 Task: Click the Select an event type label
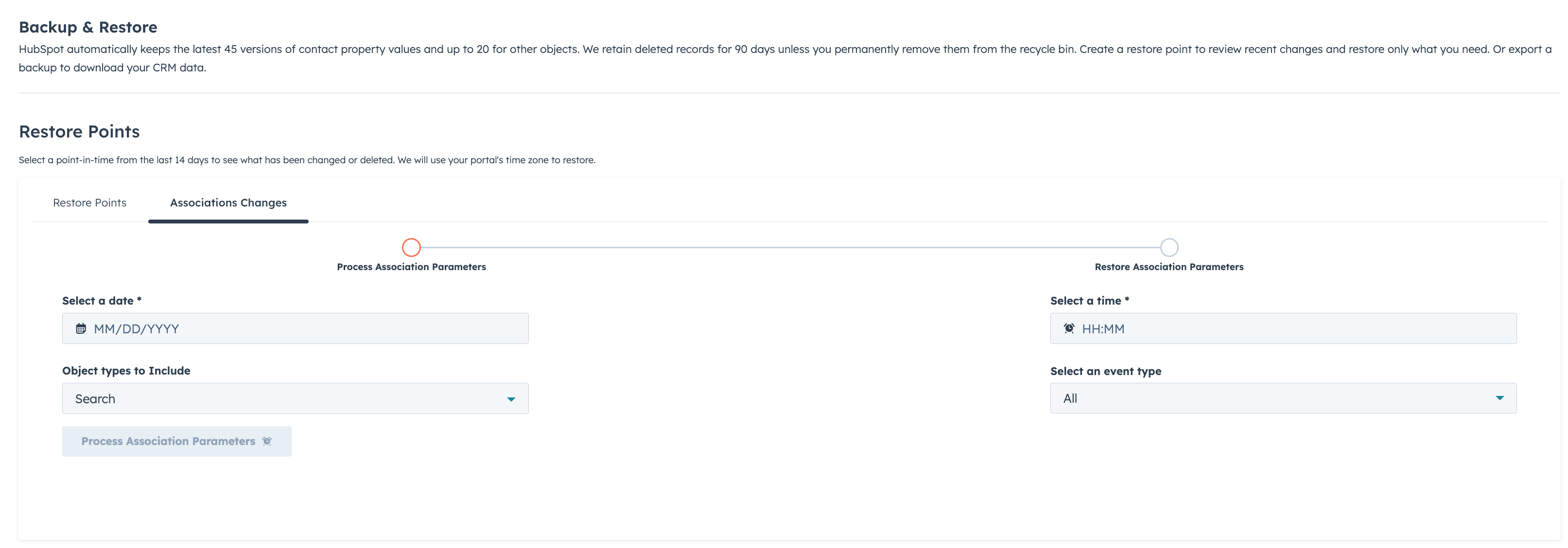[x=1105, y=371]
